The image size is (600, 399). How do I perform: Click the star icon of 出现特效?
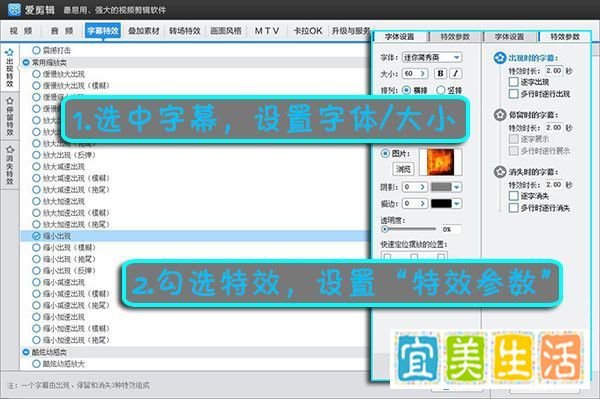(x=10, y=53)
